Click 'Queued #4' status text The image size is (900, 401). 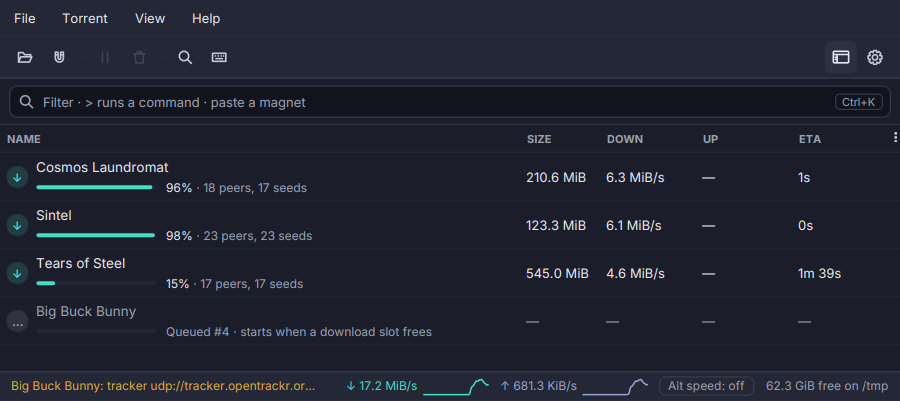(x=197, y=332)
